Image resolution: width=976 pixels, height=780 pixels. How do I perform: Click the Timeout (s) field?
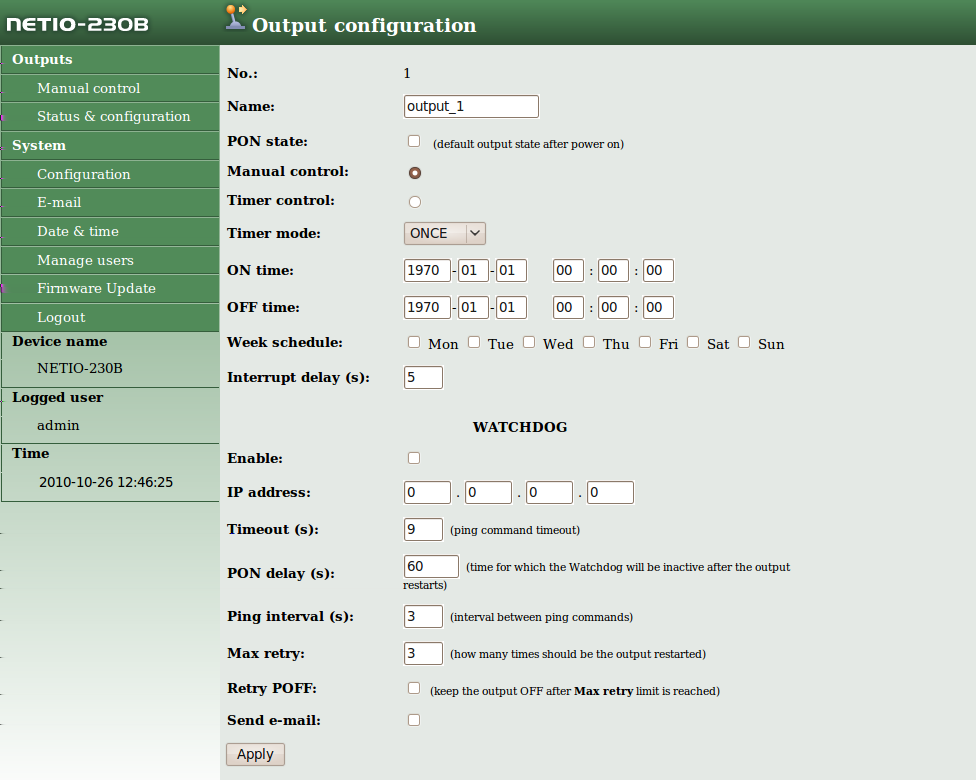tap(423, 529)
